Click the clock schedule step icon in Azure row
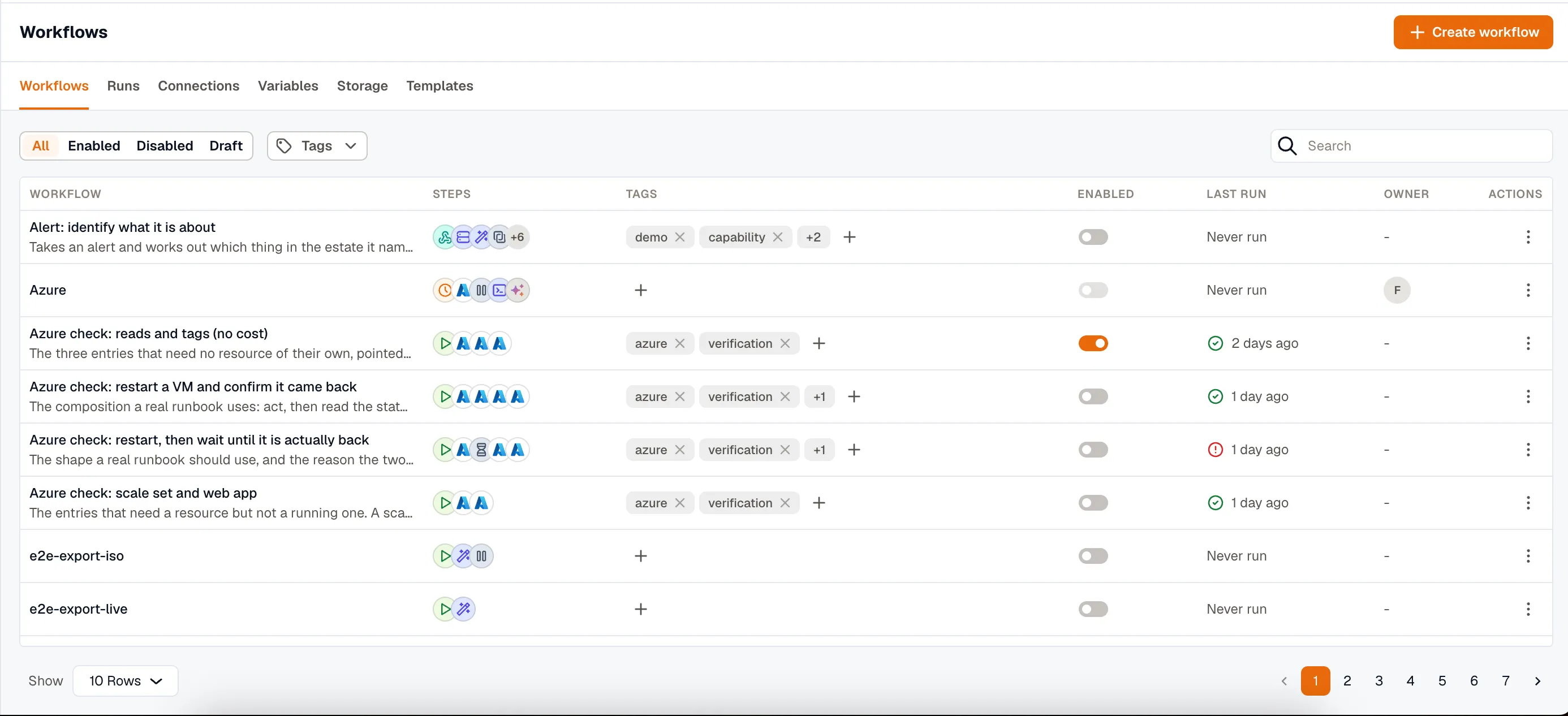The height and width of the screenshot is (716, 1568). 445,290
